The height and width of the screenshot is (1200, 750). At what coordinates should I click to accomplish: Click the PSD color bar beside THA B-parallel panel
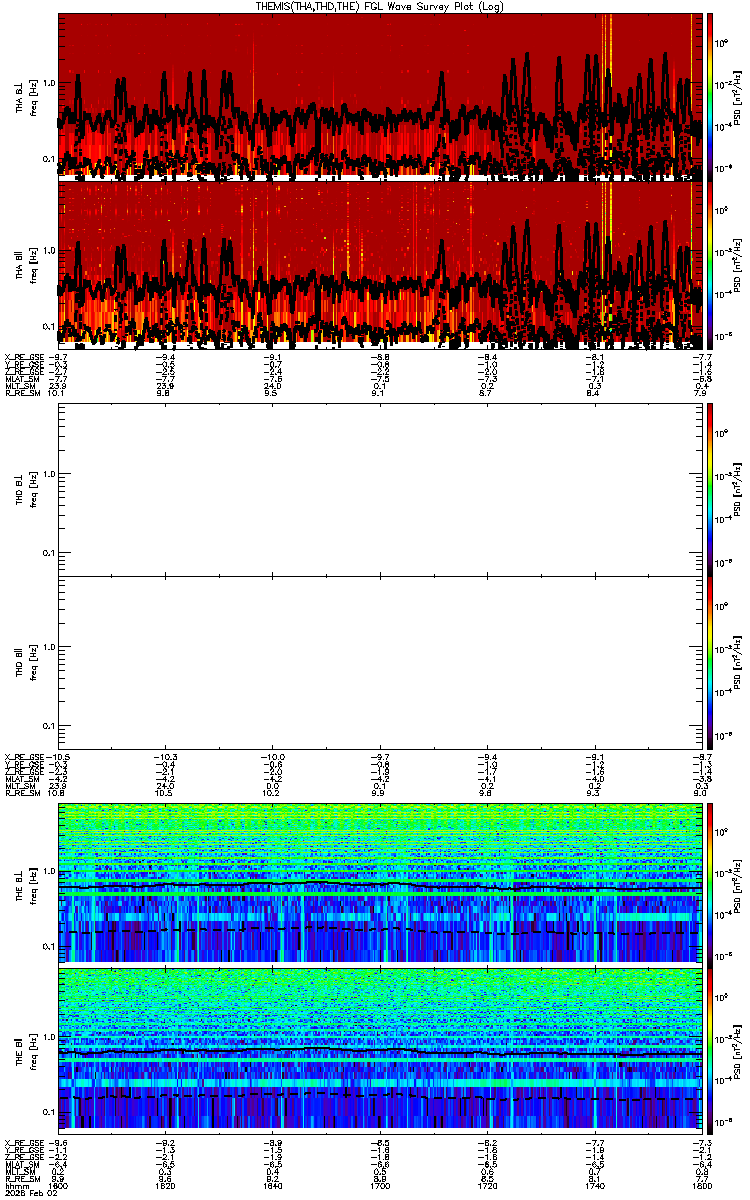point(711,264)
